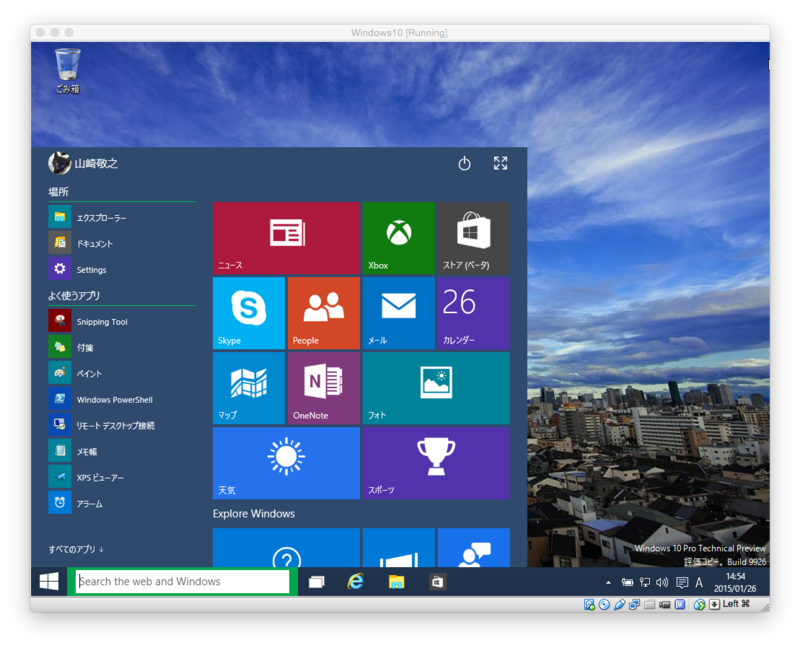Open ドキュメント documents folder entry
The image size is (800, 648).
[x=121, y=243]
